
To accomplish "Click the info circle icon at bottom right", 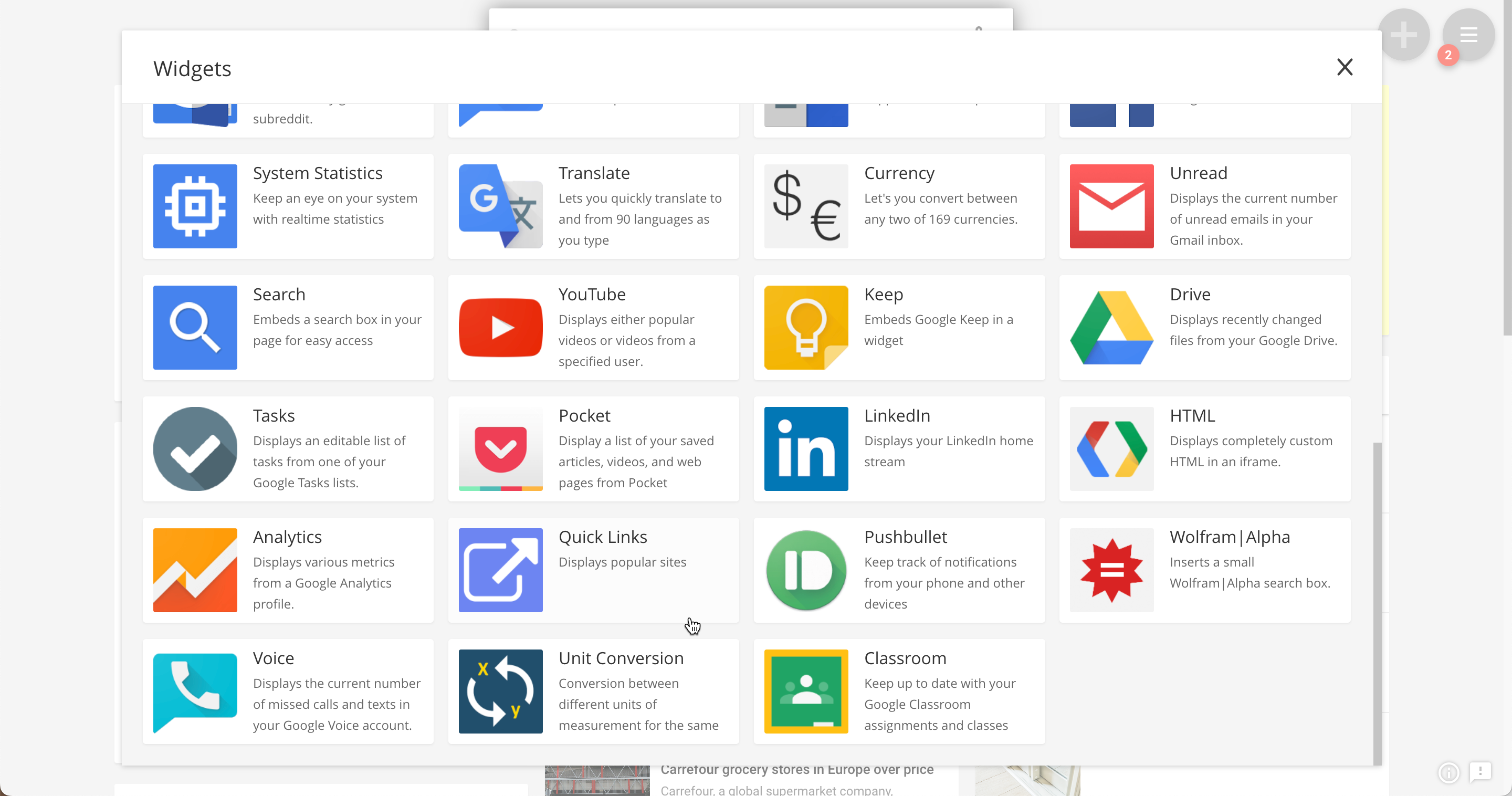I will pos(1448,772).
